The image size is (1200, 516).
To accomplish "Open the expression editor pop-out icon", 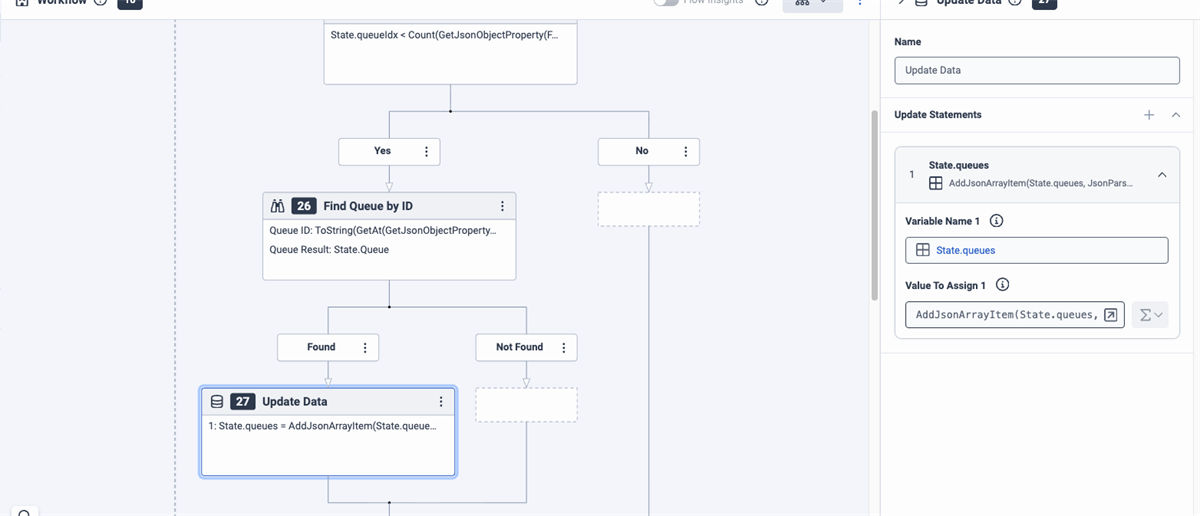I will (x=1111, y=315).
